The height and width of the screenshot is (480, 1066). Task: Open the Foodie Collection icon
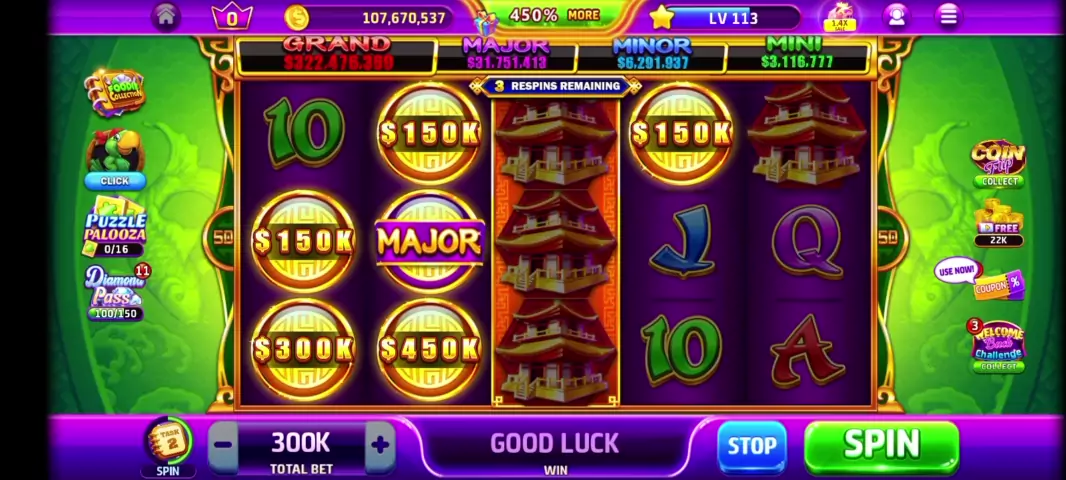[114, 93]
